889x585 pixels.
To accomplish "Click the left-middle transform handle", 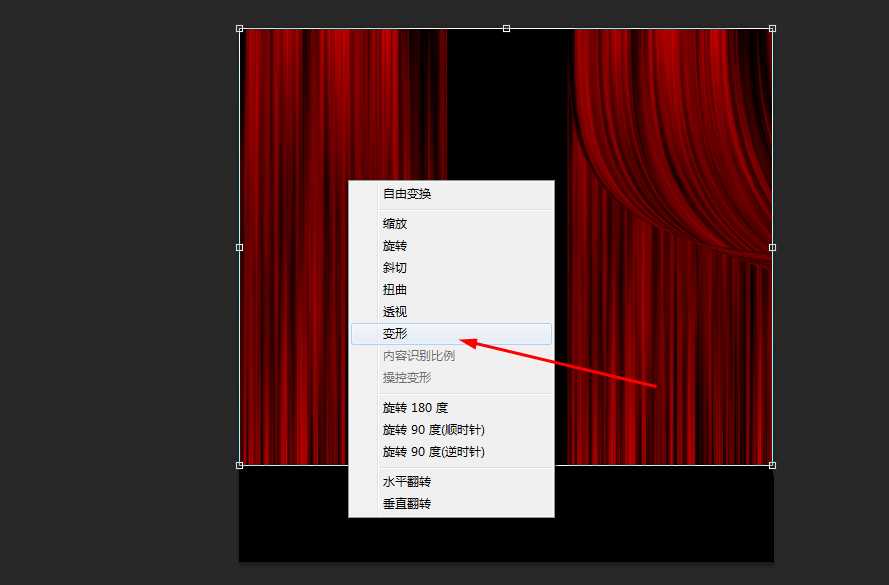I will coord(240,246).
